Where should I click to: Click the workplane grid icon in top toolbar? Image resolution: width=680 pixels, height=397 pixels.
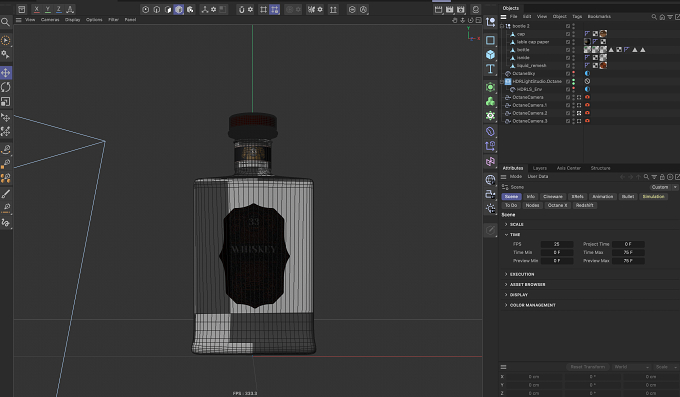click(263, 9)
